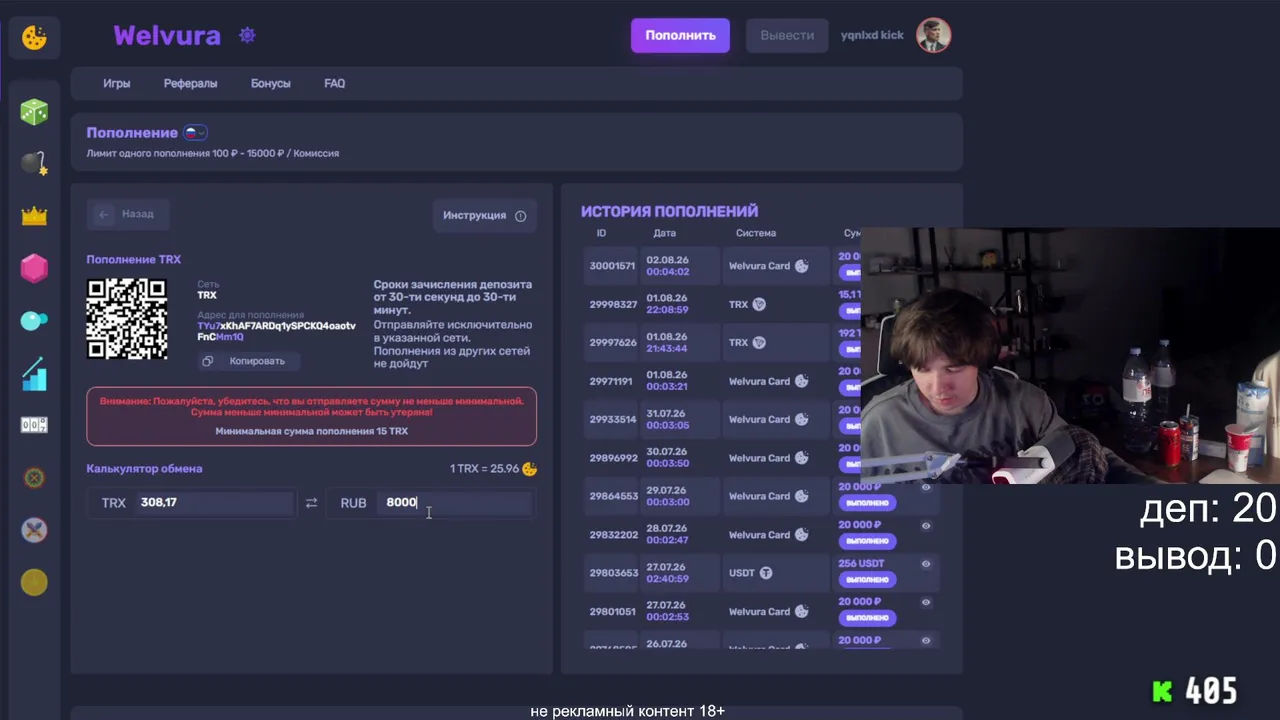Open the Инструкция button
The width and height of the screenshot is (1280, 720).
click(485, 215)
